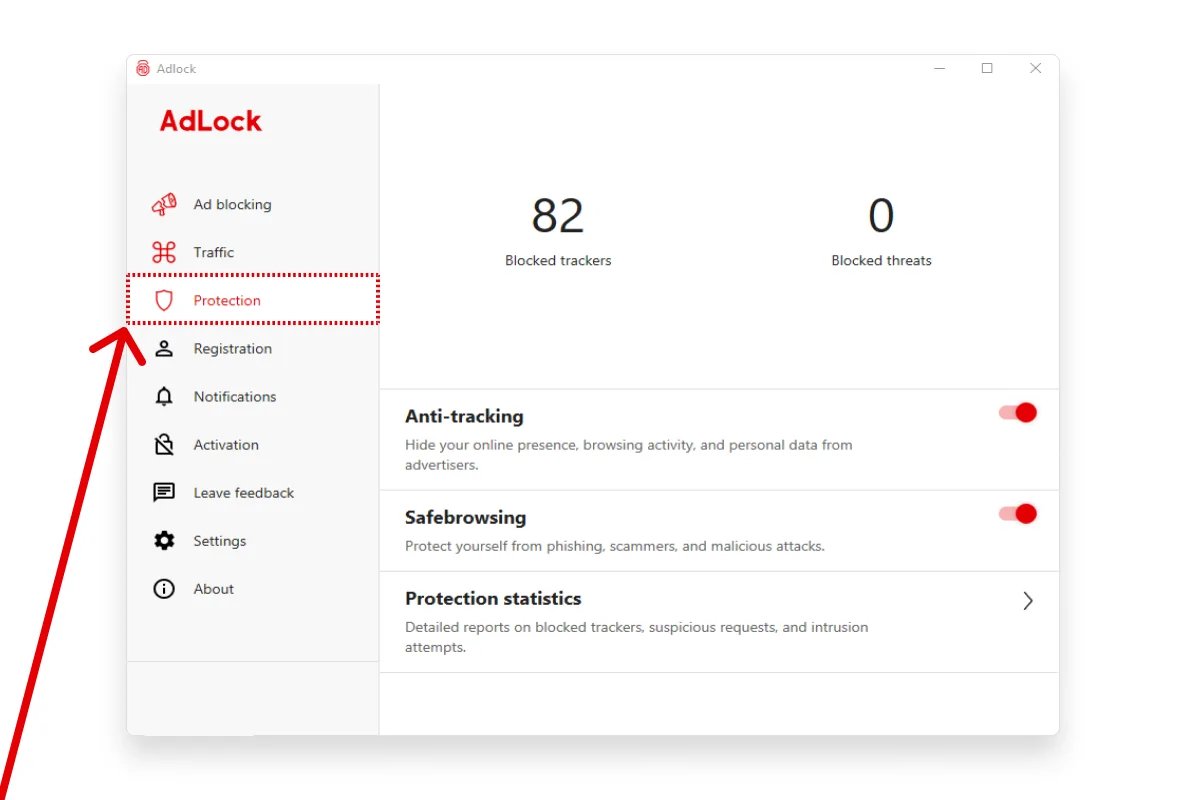Click the Safebrowsing description text
This screenshot has height=800, width=1200.
pos(615,546)
